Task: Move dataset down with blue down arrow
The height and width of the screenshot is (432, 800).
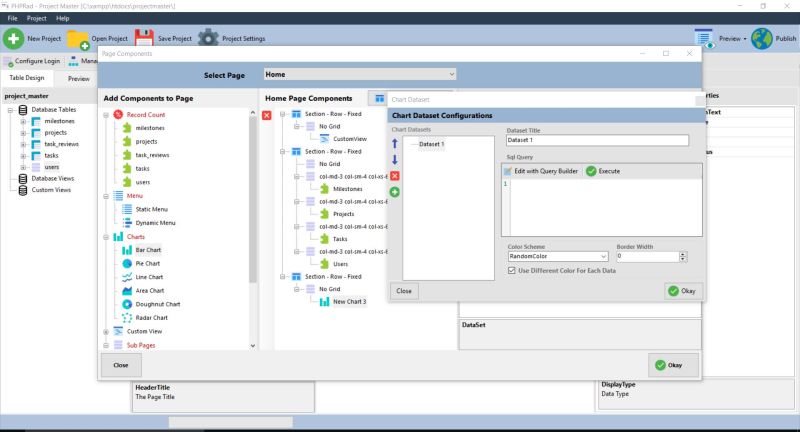Action: tap(394, 160)
